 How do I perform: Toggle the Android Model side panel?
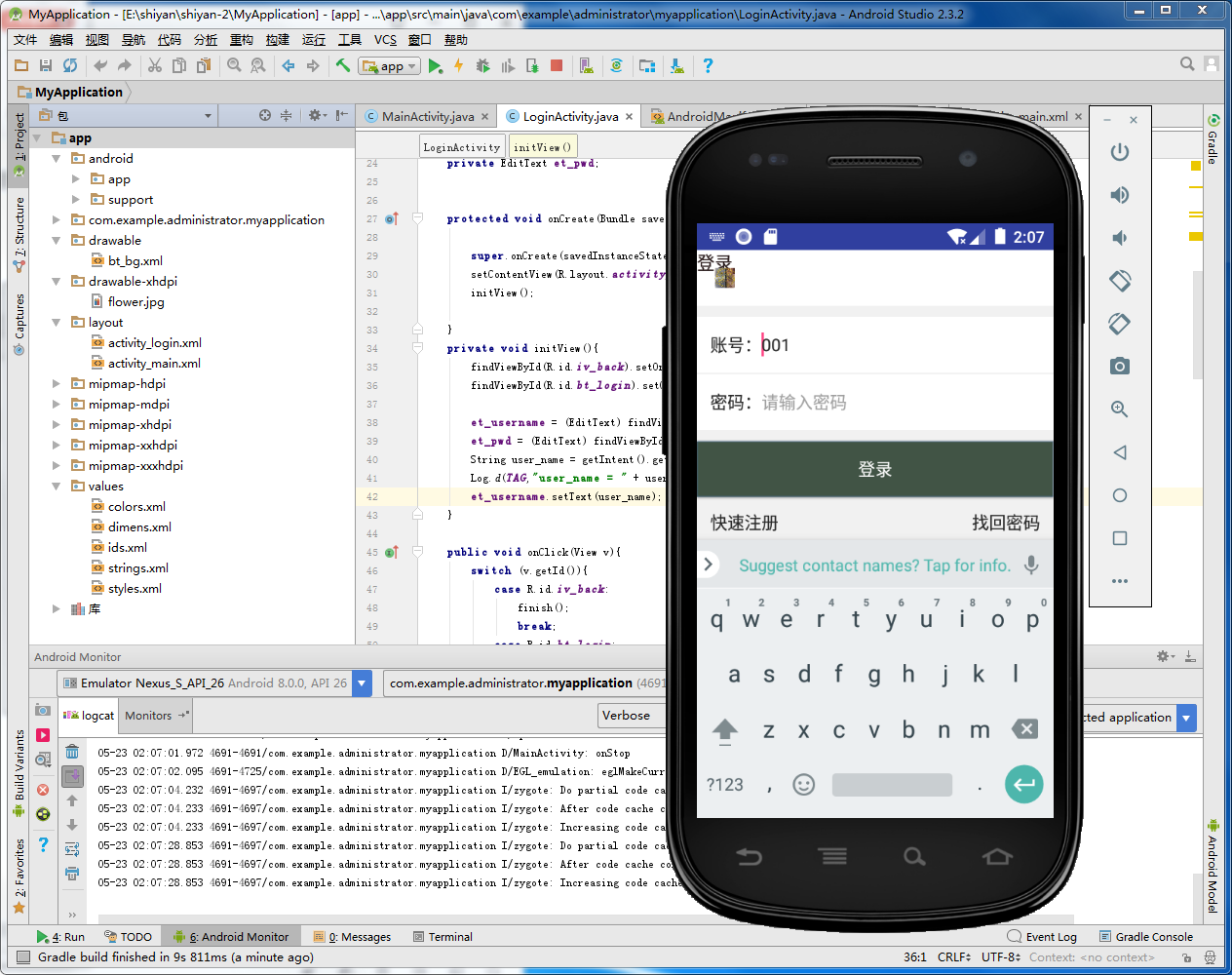1213,866
